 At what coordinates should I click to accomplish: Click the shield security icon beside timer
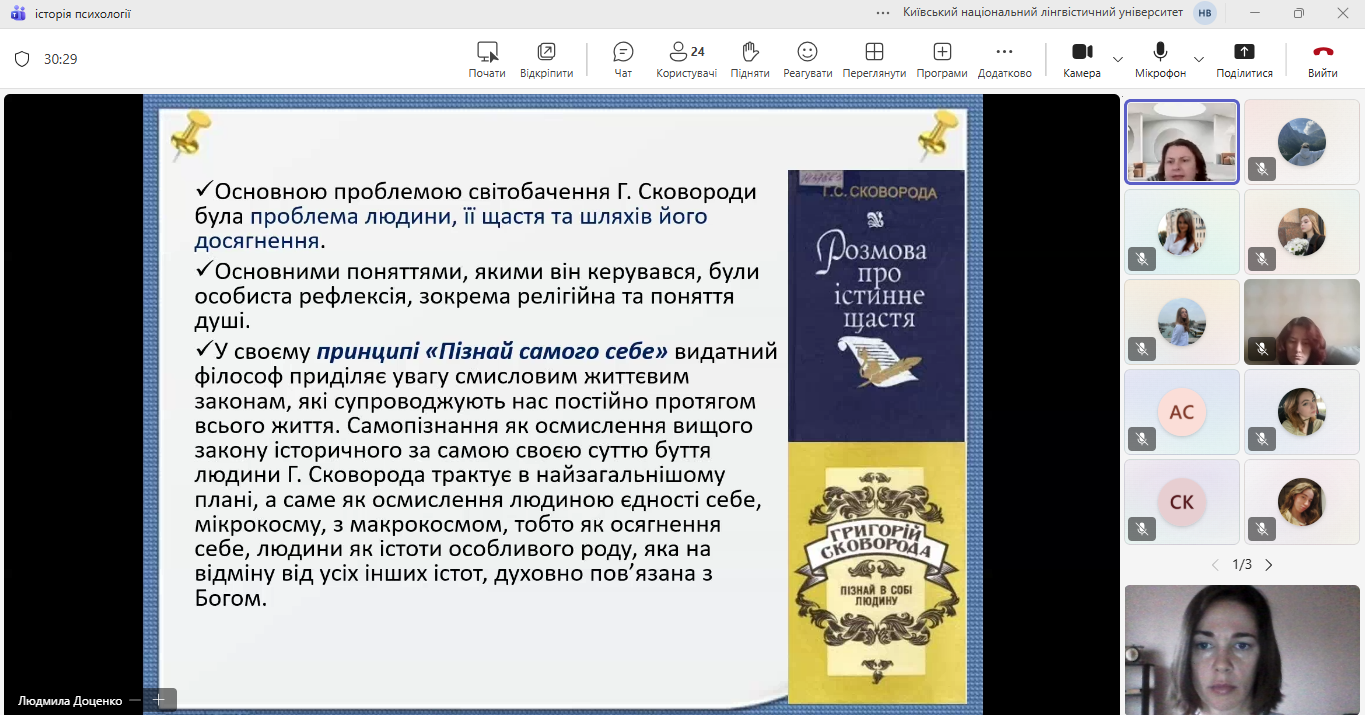(x=22, y=59)
